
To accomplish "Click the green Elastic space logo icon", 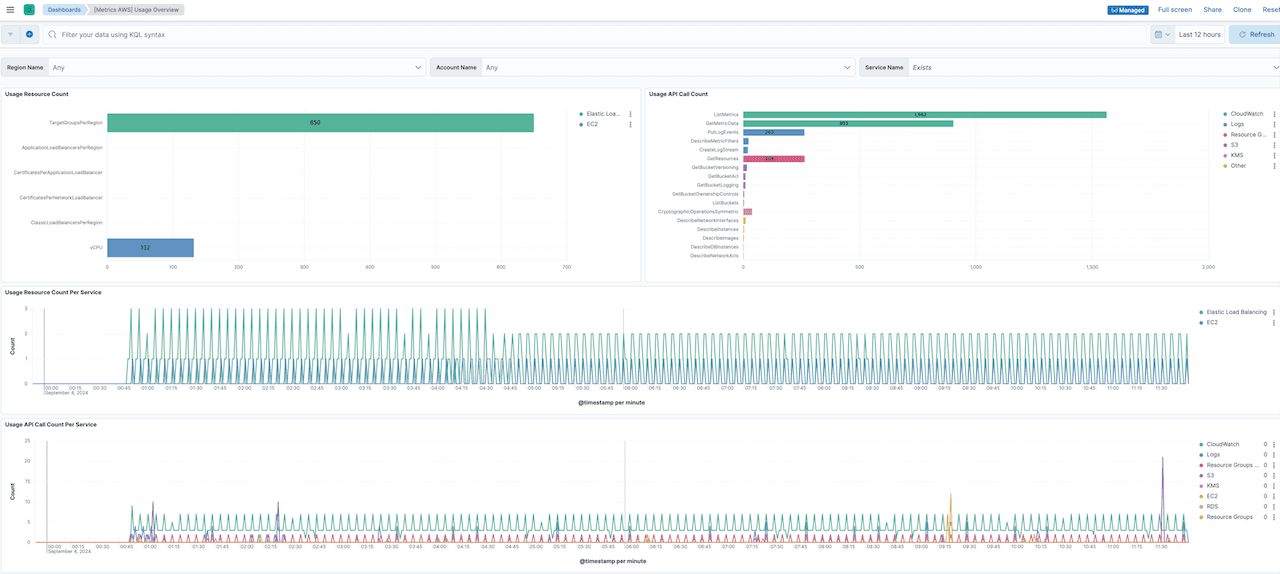I will (x=29, y=9).
